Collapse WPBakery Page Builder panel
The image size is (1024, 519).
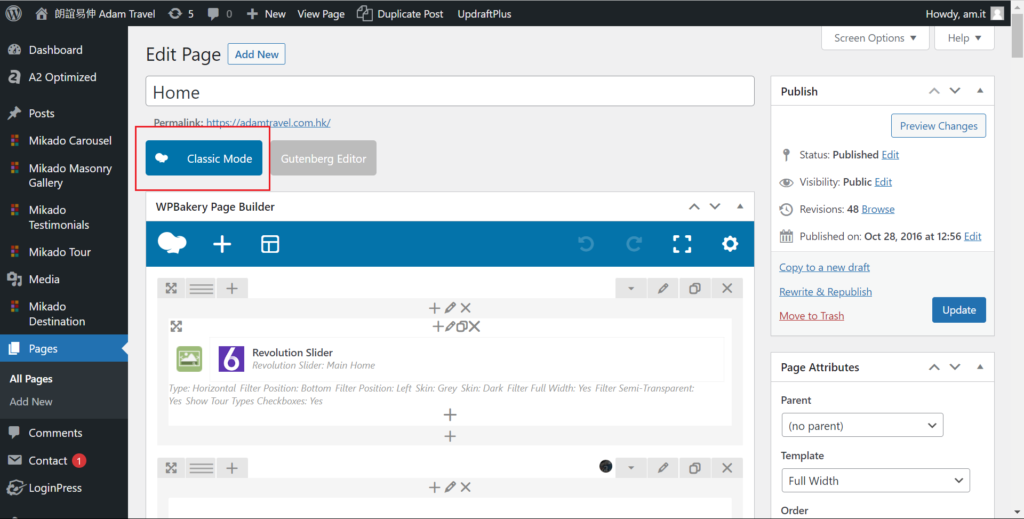(740, 206)
